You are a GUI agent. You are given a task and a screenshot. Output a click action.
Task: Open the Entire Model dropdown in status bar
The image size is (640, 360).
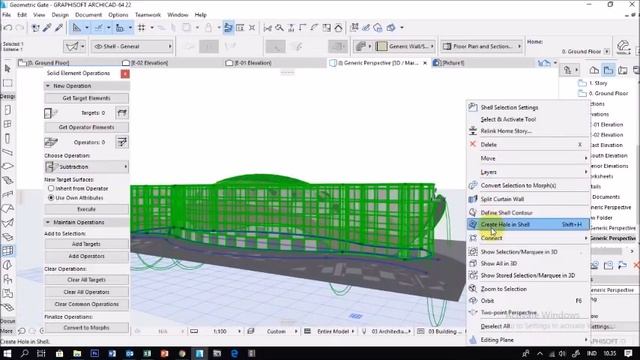[x=336, y=331]
